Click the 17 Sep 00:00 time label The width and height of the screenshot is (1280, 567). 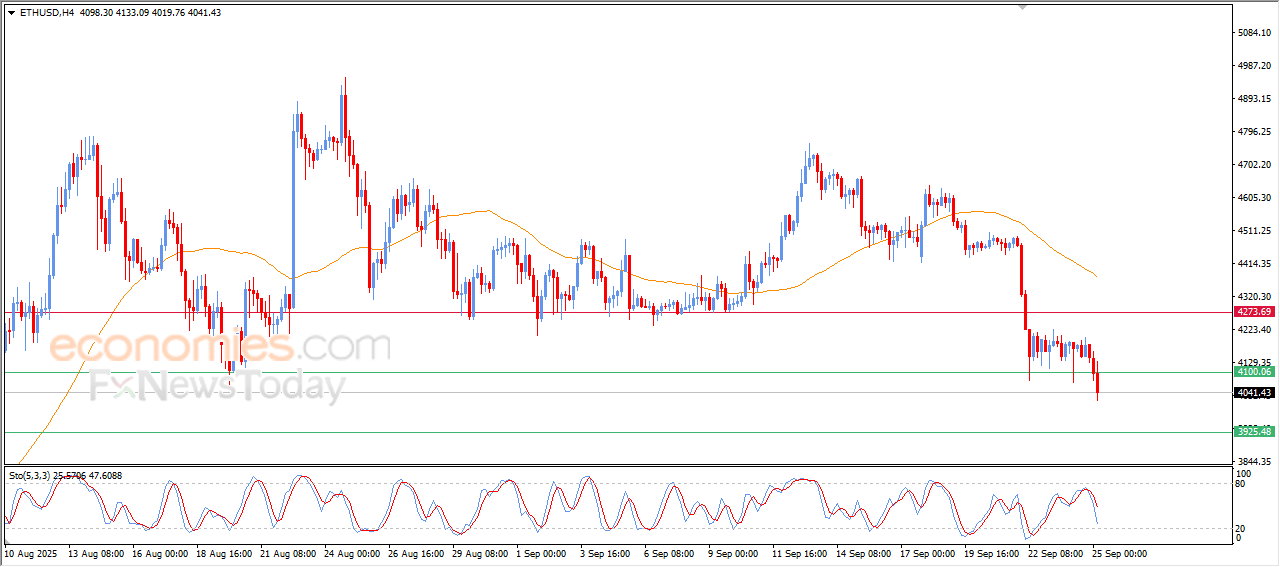(927, 553)
